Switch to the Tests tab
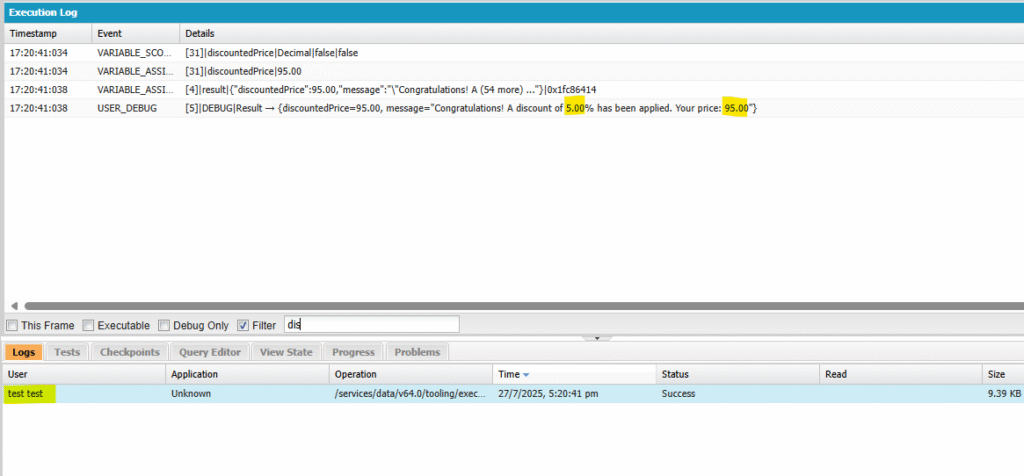The height and width of the screenshot is (476, 1024). pos(67,352)
